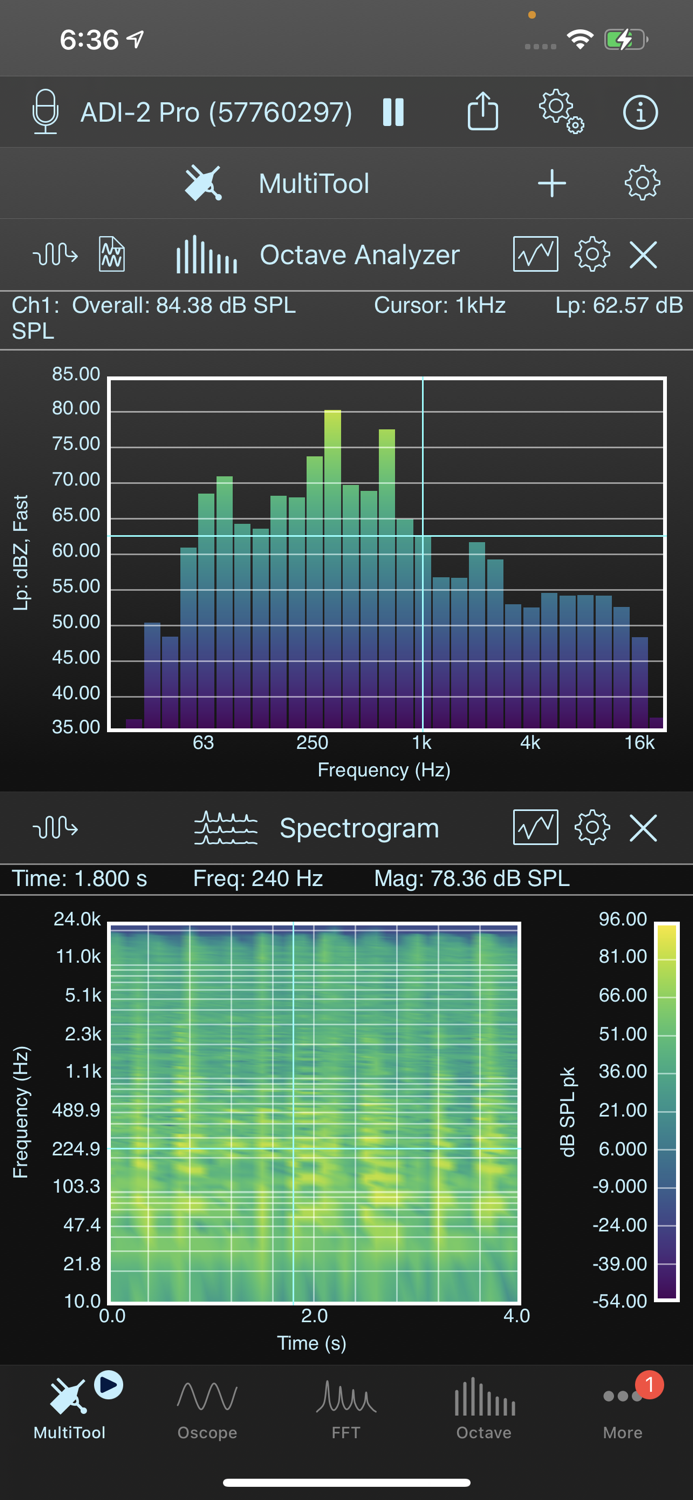Screen dimensions: 693x1500
Task: Open the Octave Analyzer settings
Action: [x=591, y=254]
